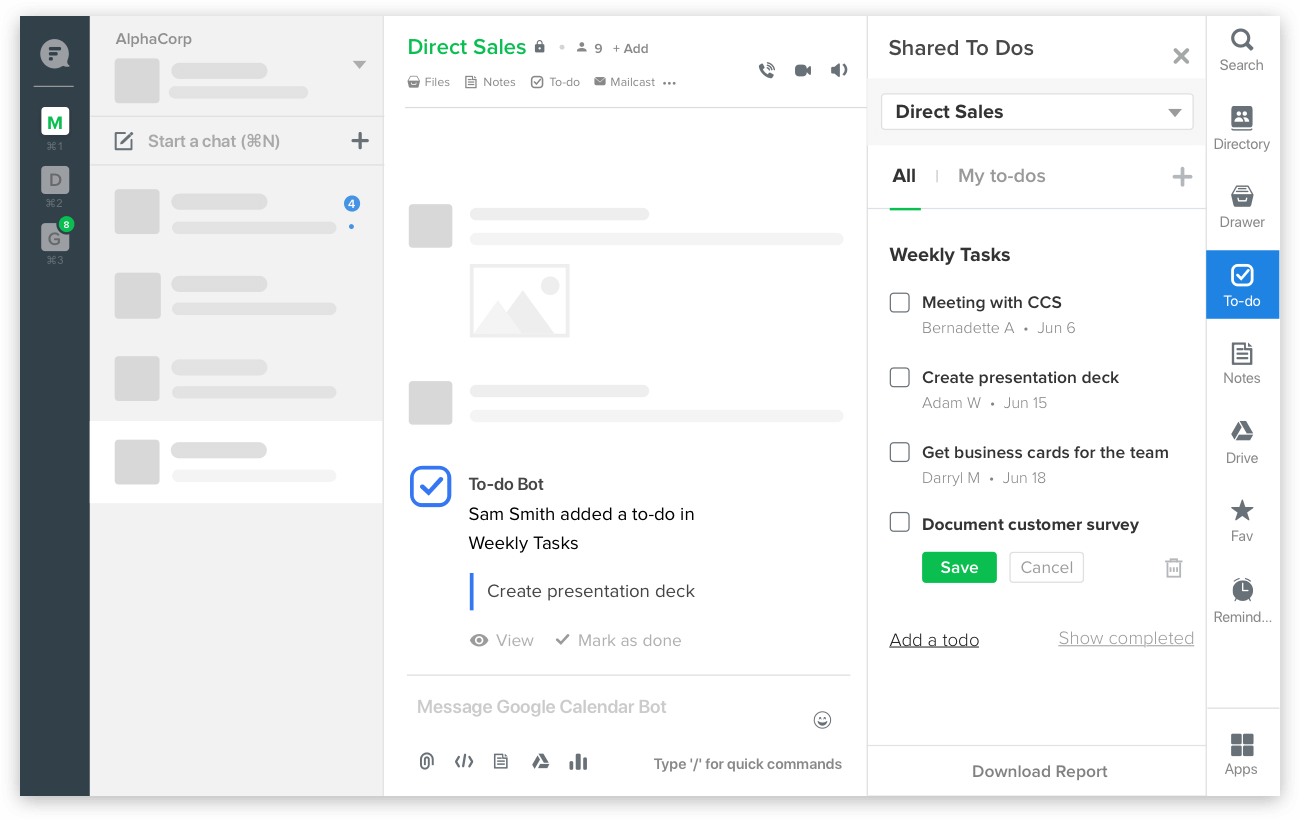This screenshot has height=820, width=1300.
Task: Open Google Drive sidebar panel
Action: click(1241, 442)
